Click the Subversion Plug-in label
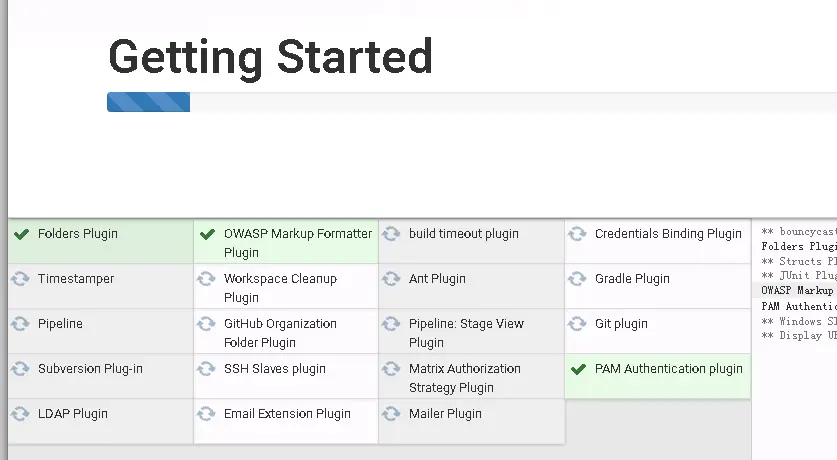Viewport: 837px width, 460px height. point(90,369)
